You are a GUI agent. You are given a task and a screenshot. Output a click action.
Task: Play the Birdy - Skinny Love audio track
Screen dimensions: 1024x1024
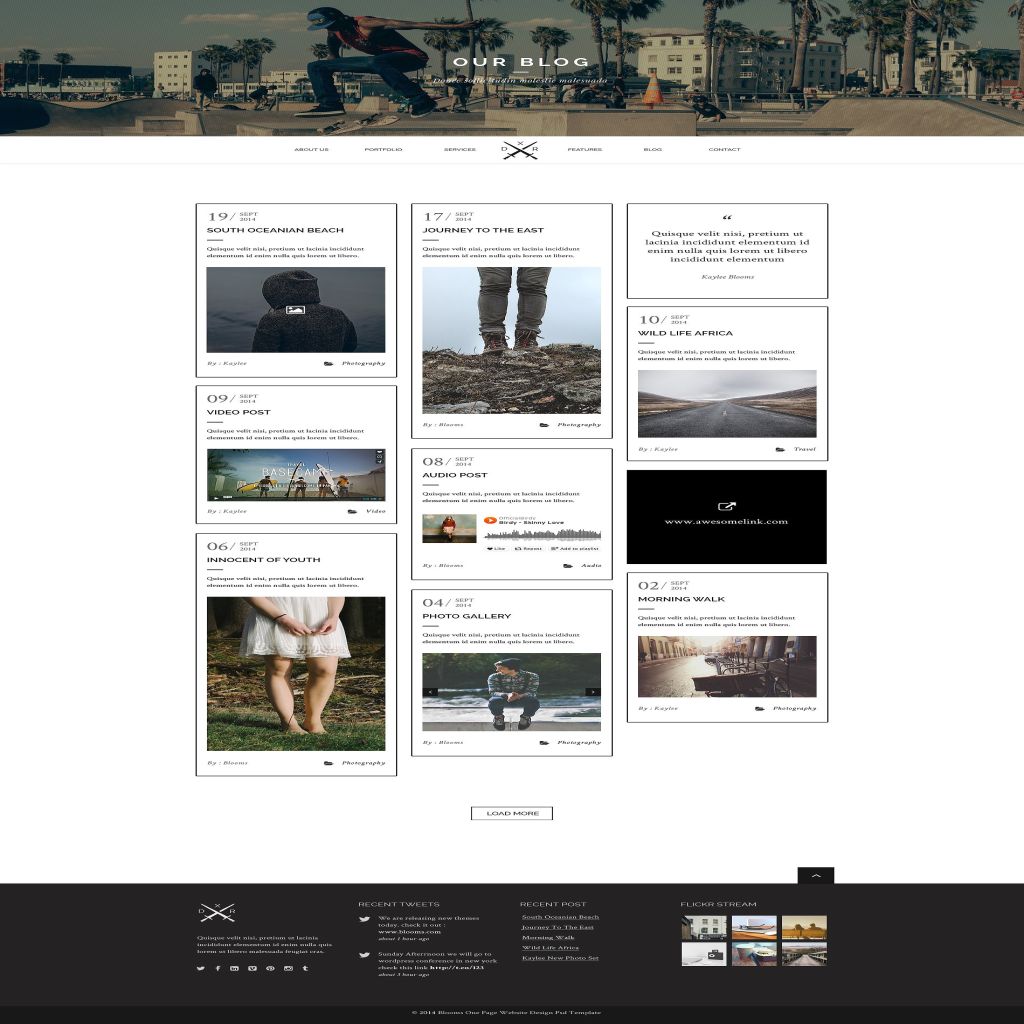[490, 520]
